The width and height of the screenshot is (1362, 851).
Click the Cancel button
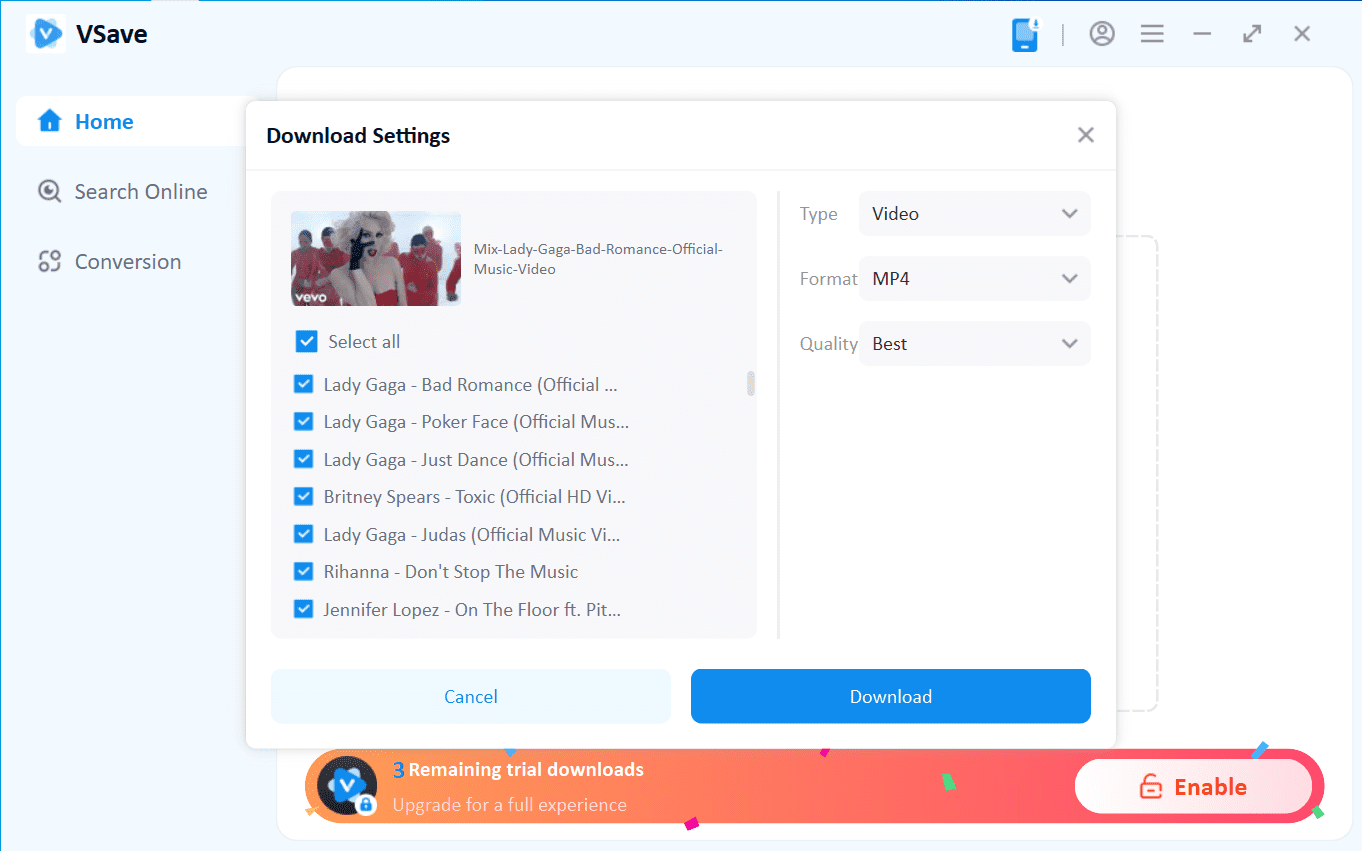pyautogui.click(x=471, y=696)
